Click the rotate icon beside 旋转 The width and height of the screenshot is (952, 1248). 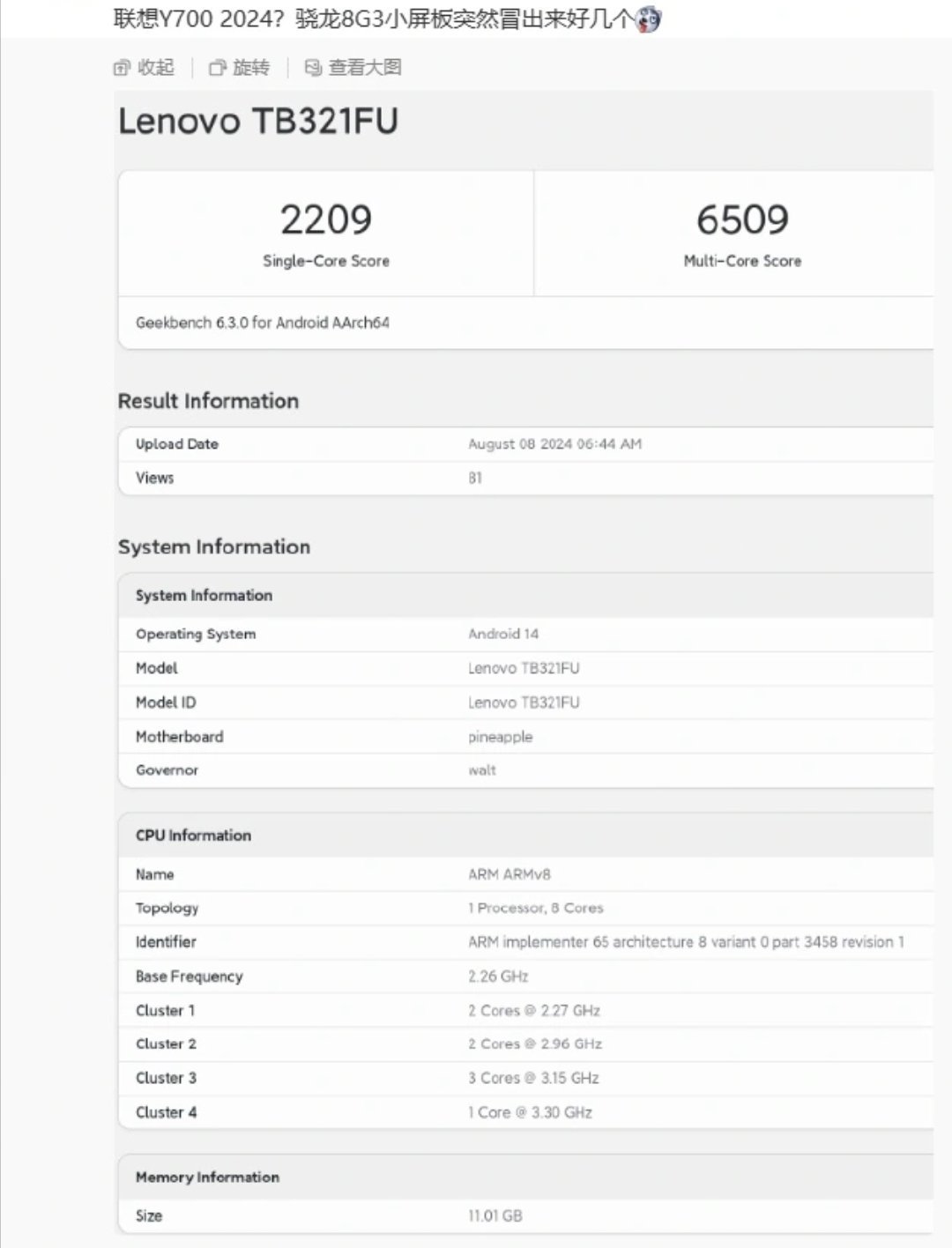[x=217, y=68]
